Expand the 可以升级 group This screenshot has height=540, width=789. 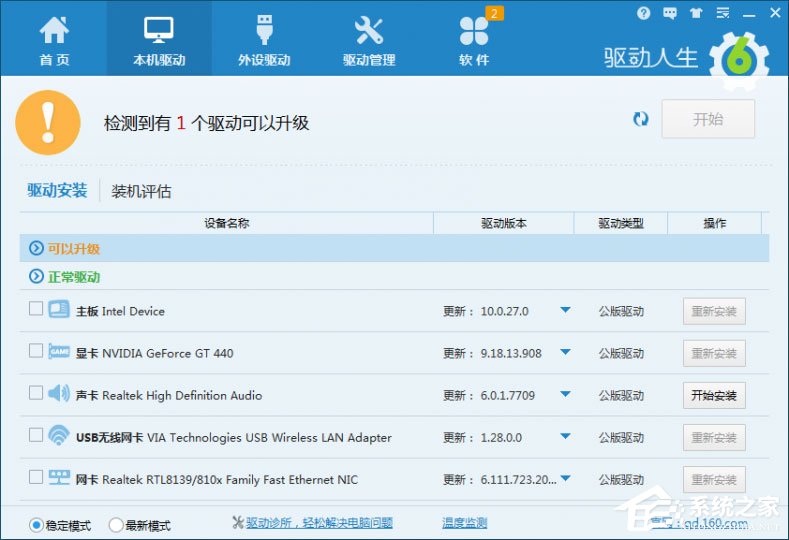pyautogui.click(x=36, y=248)
